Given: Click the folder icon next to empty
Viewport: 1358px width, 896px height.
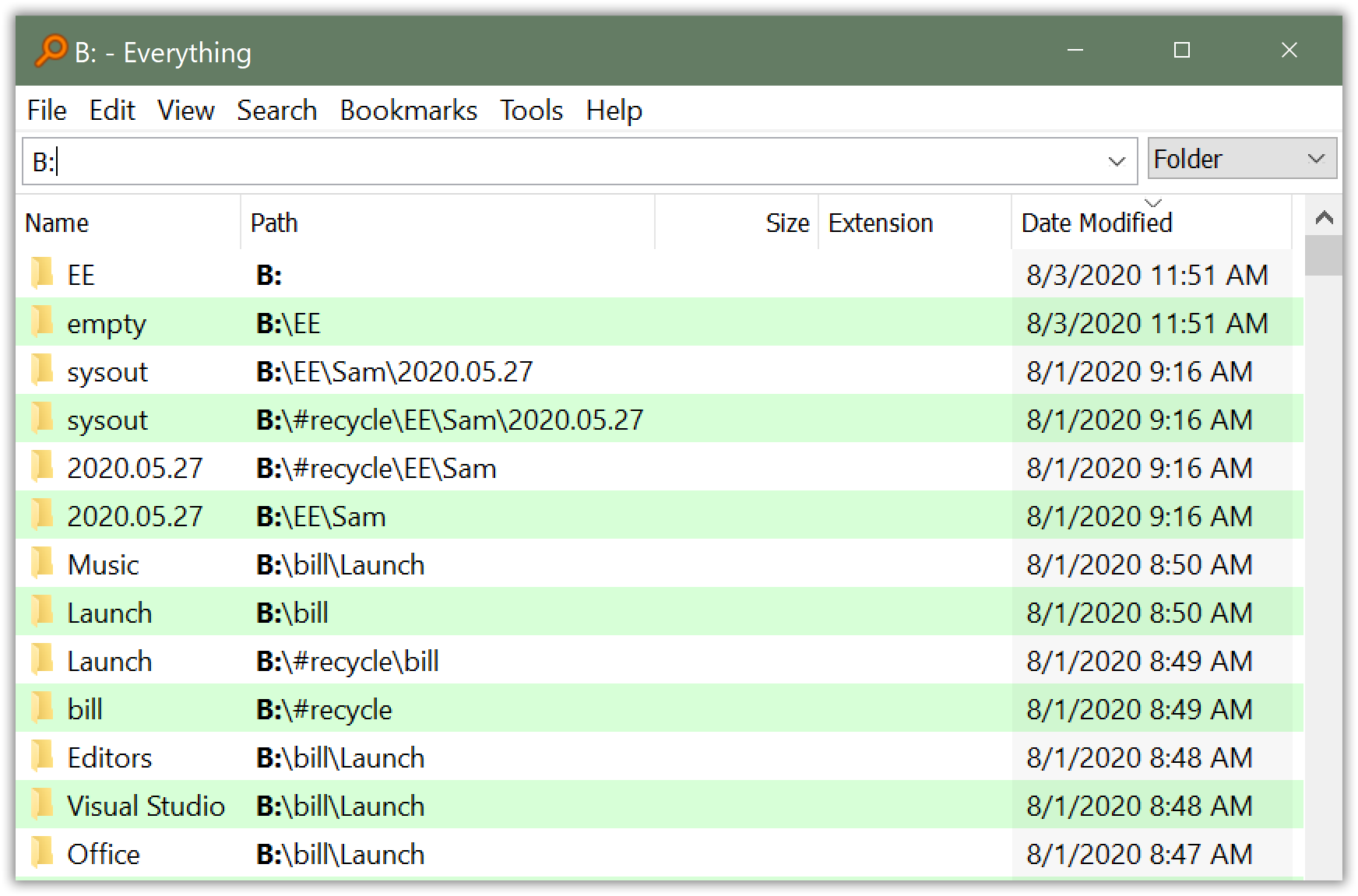Looking at the screenshot, I should click(42, 322).
